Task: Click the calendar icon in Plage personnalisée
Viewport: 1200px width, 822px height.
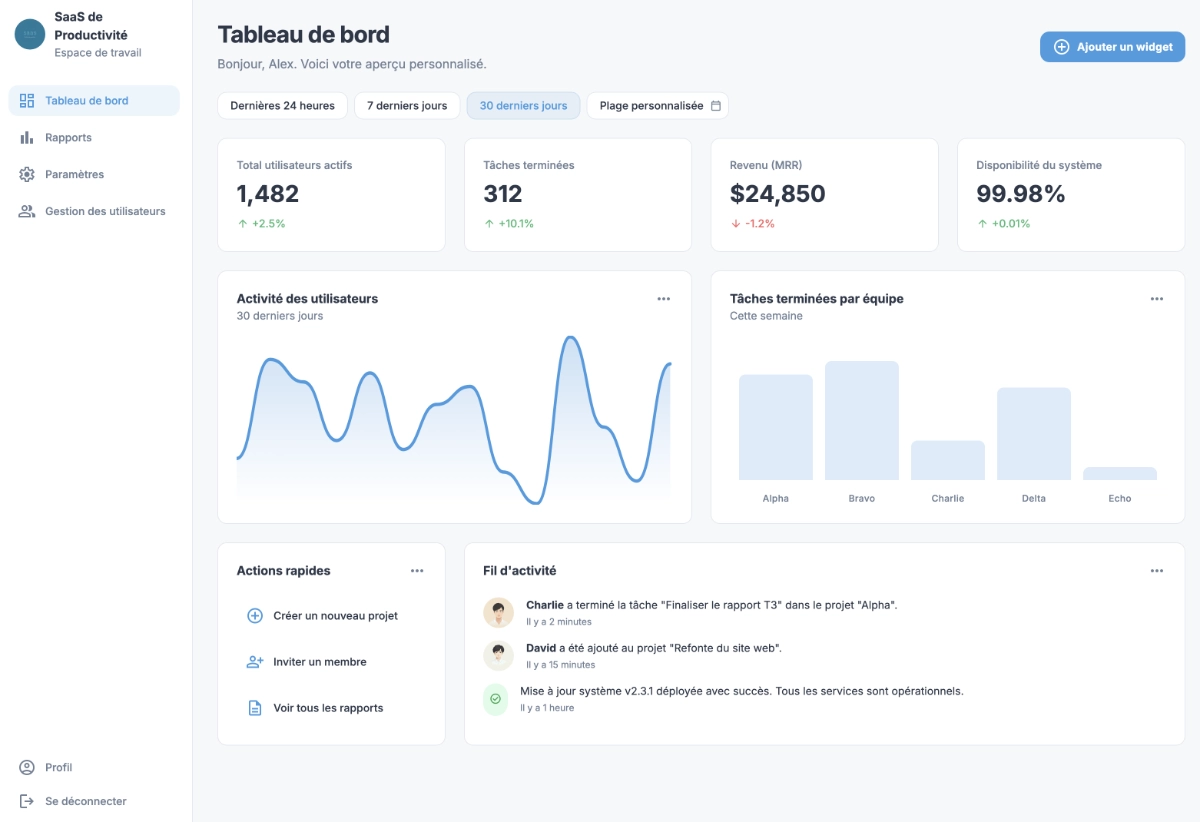Action: (715, 106)
